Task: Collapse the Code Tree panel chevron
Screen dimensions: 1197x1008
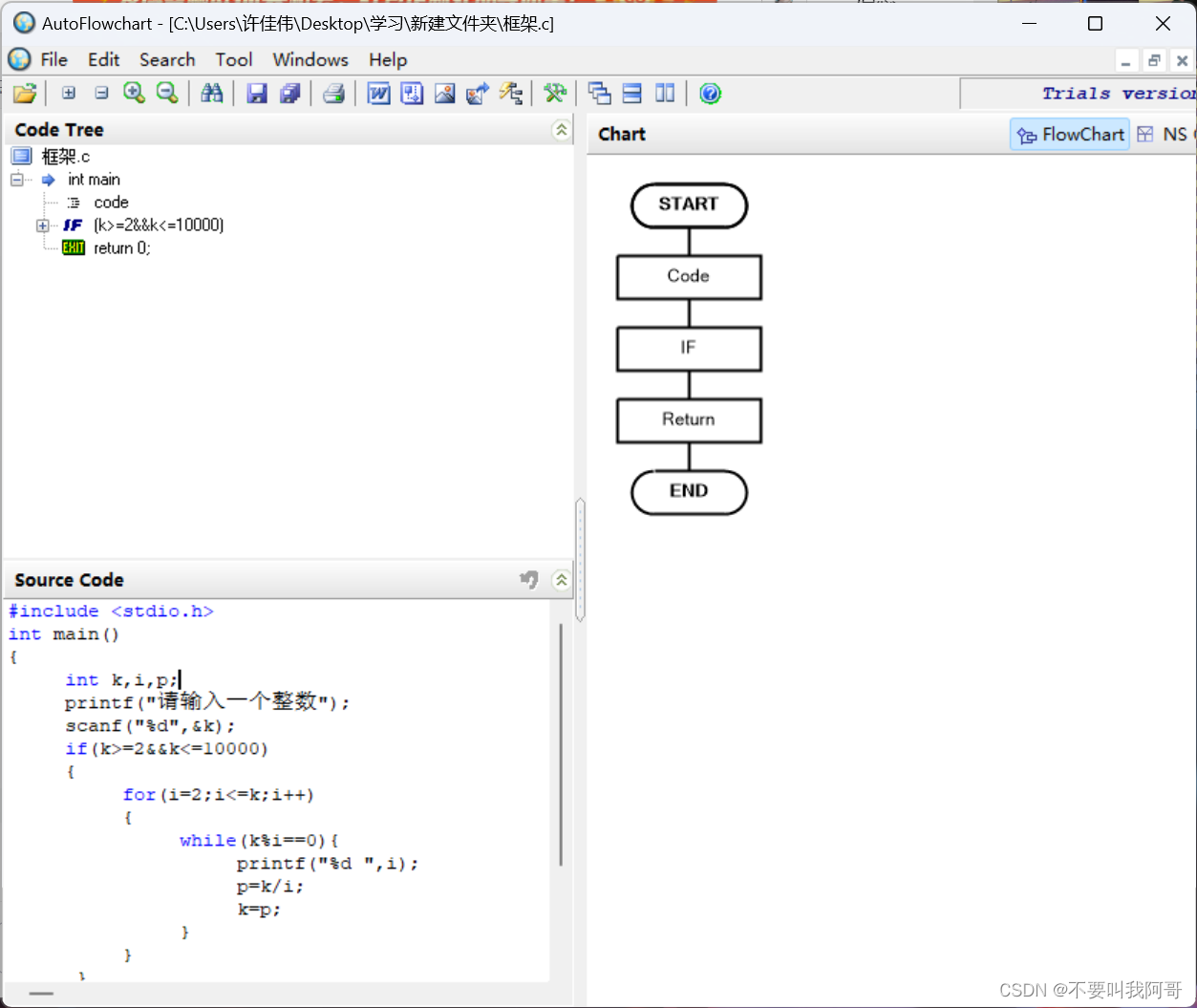Action: (561, 130)
